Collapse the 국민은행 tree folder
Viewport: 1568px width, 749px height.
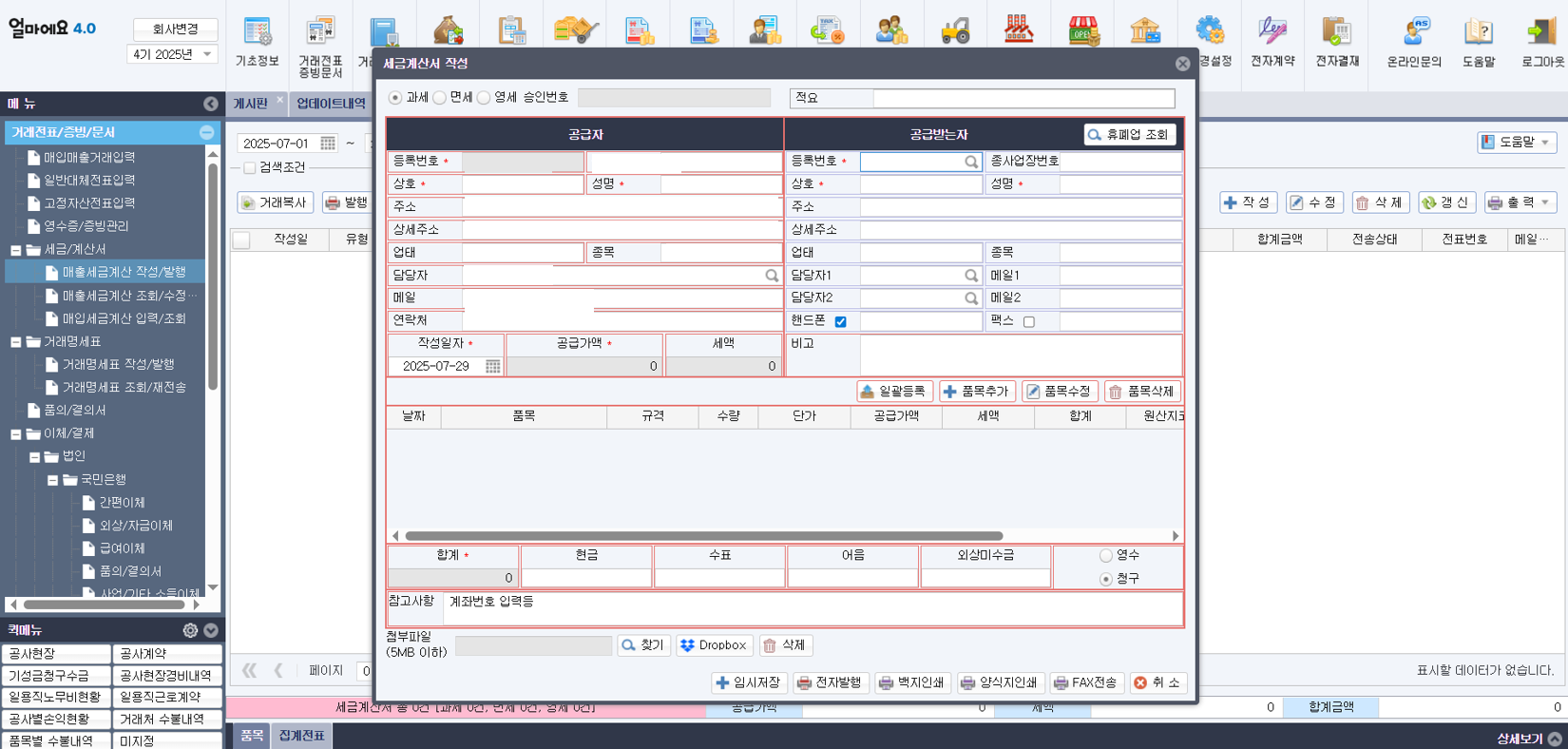tap(52, 481)
